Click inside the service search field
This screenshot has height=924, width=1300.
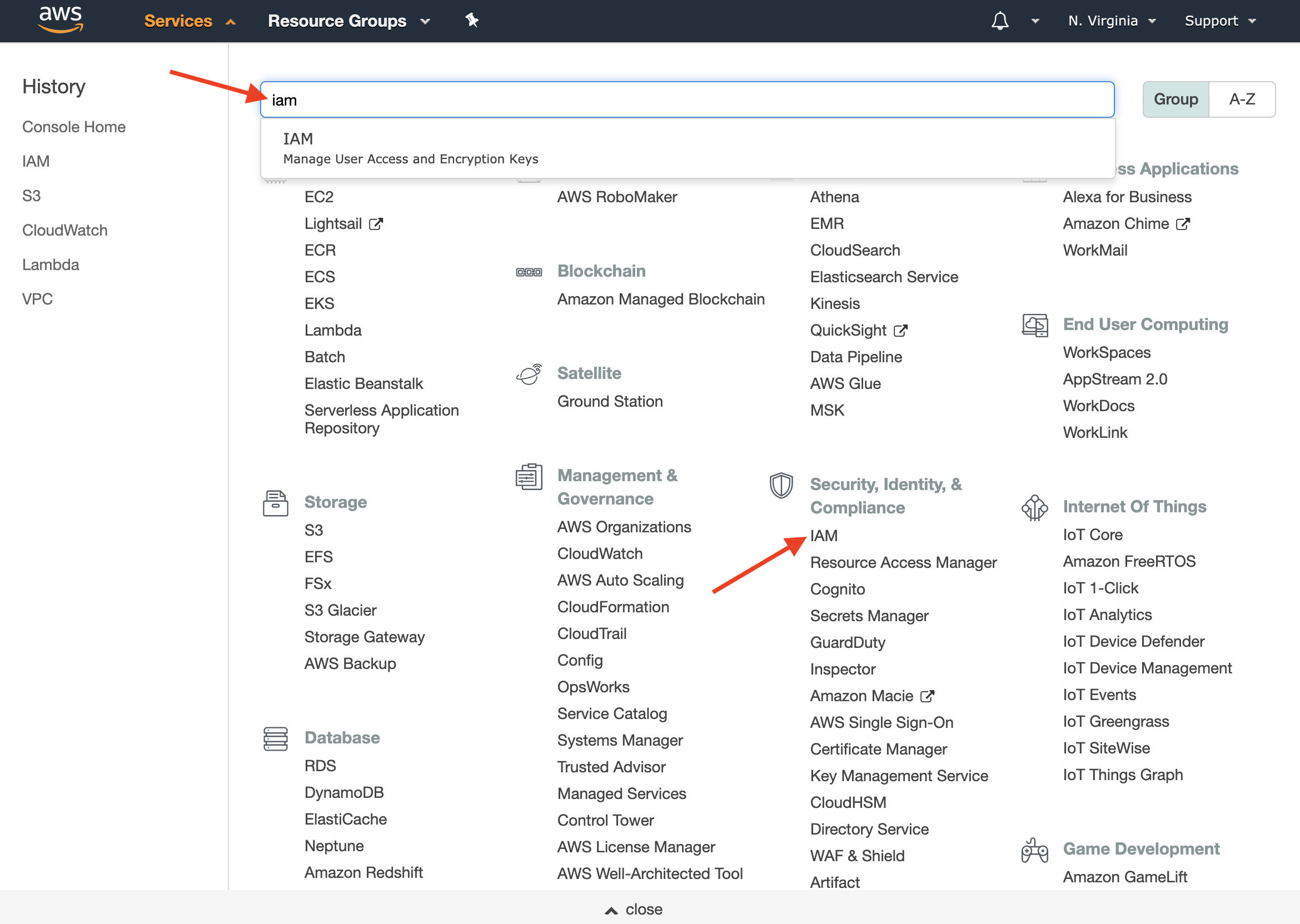687,100
